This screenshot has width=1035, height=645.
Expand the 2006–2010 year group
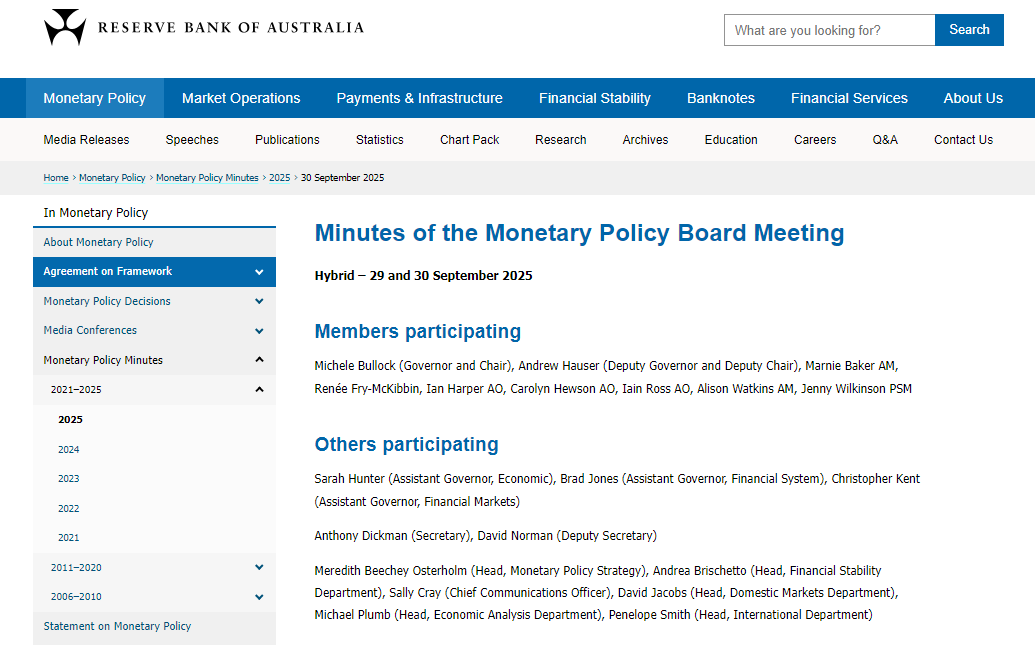coord(259,597)
